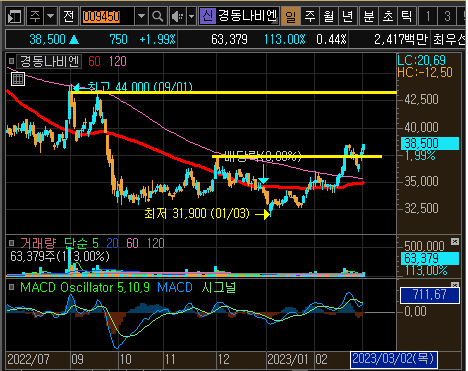Select the period button 1

[428, 16]
